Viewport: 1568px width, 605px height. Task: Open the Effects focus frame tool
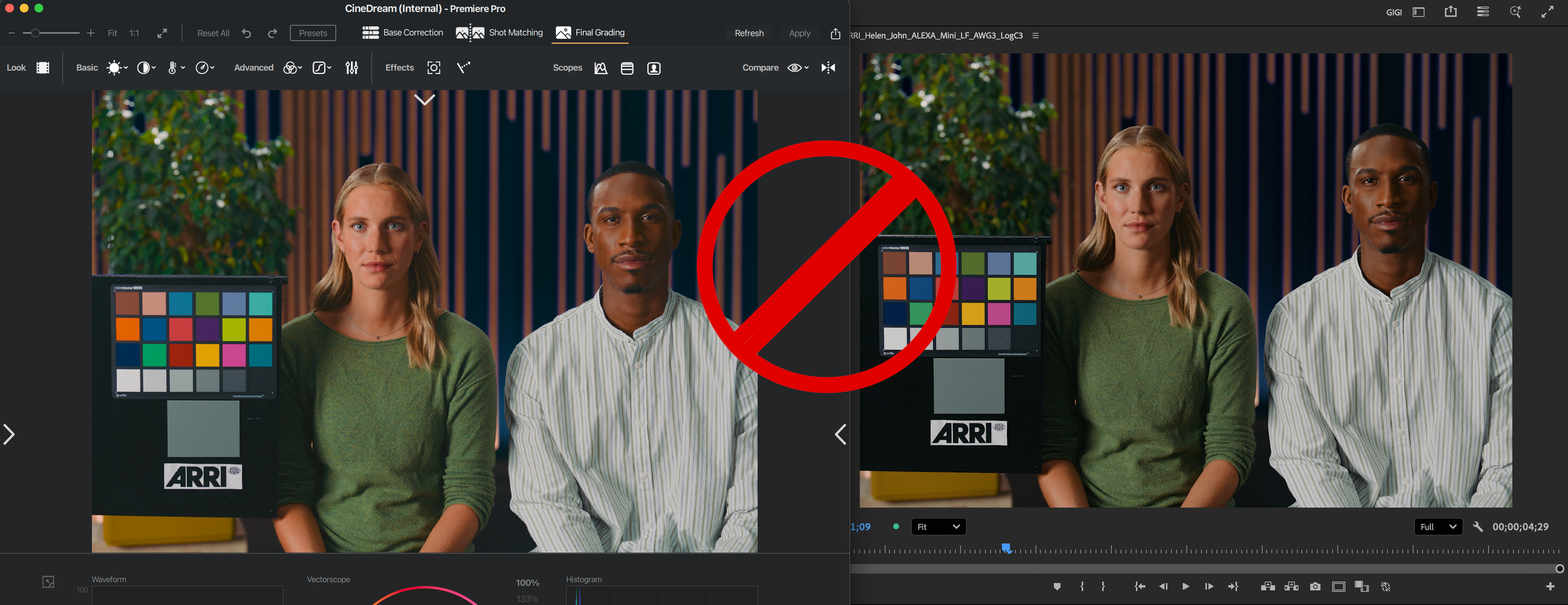click(x=434, y=67)
